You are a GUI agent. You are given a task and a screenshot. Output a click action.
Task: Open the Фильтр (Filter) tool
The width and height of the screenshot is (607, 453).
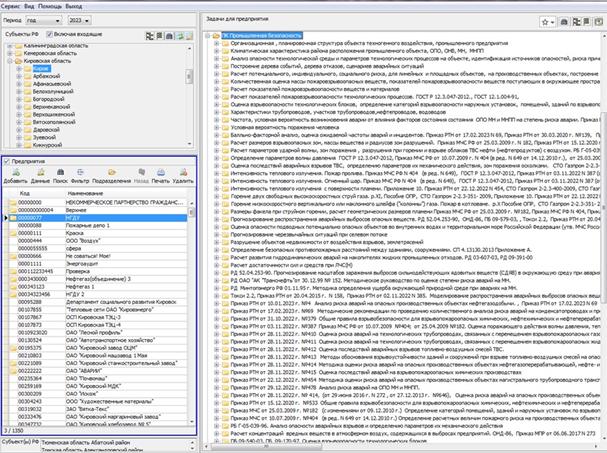pyautogui.click(x=81, y=172)
